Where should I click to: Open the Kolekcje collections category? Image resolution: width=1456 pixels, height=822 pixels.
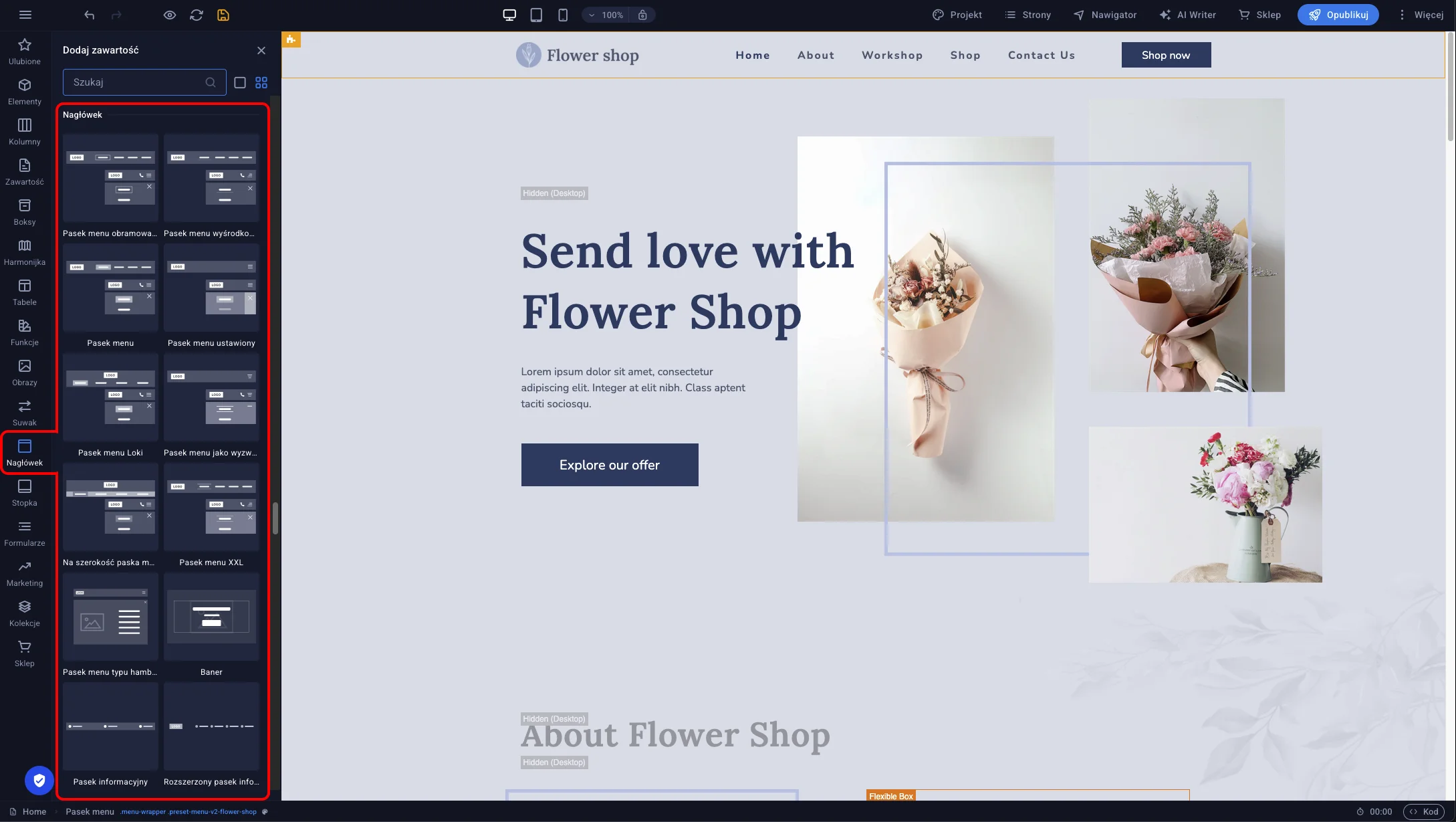[x=25, y=613]
